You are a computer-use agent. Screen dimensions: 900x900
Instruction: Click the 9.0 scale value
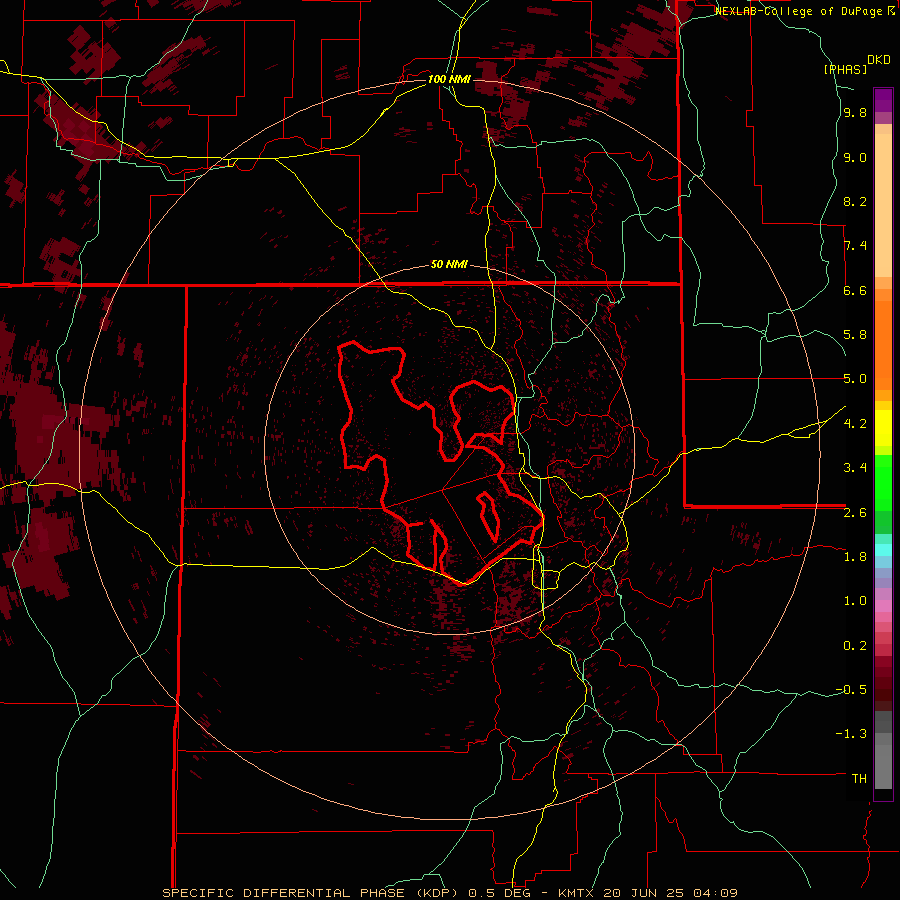855,158
